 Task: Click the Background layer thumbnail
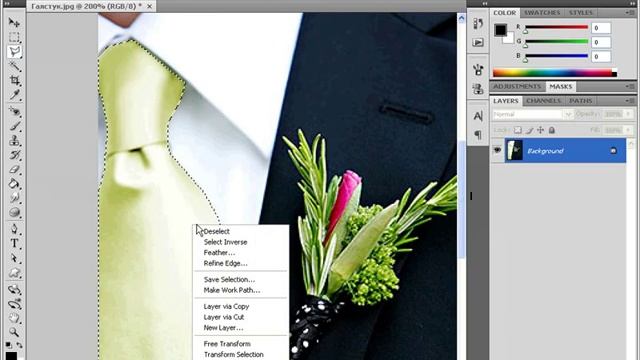[514, 151]
